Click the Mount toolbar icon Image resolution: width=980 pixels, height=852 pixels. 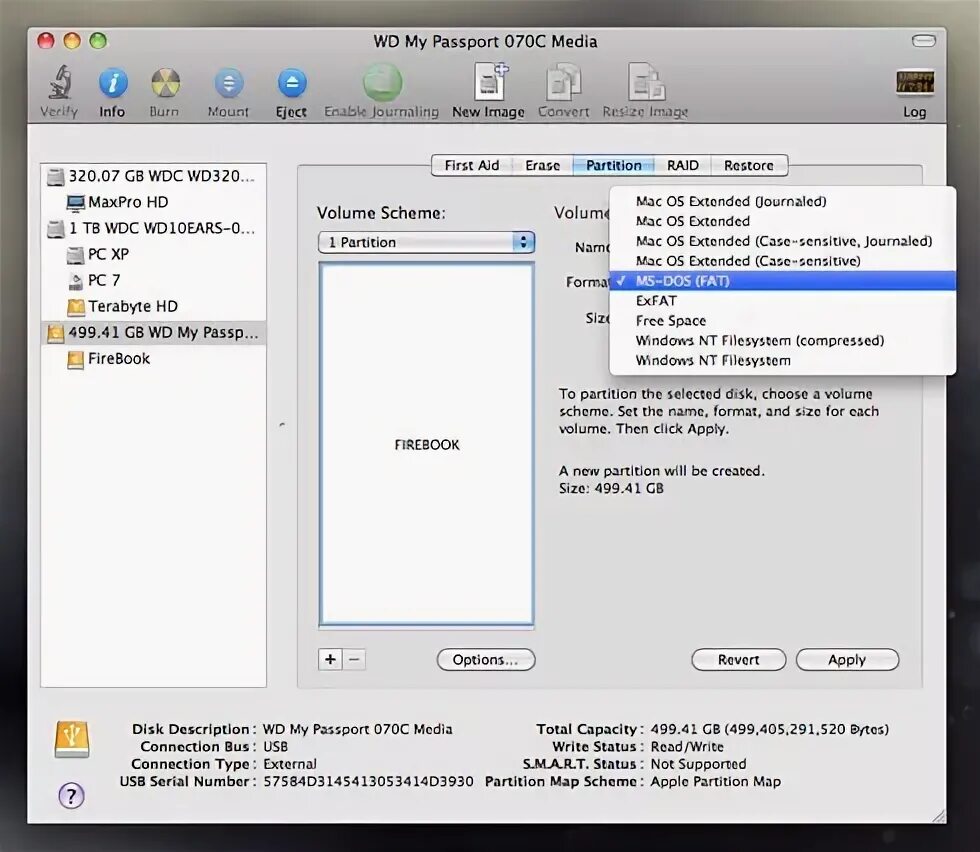(x=229, y=83)
